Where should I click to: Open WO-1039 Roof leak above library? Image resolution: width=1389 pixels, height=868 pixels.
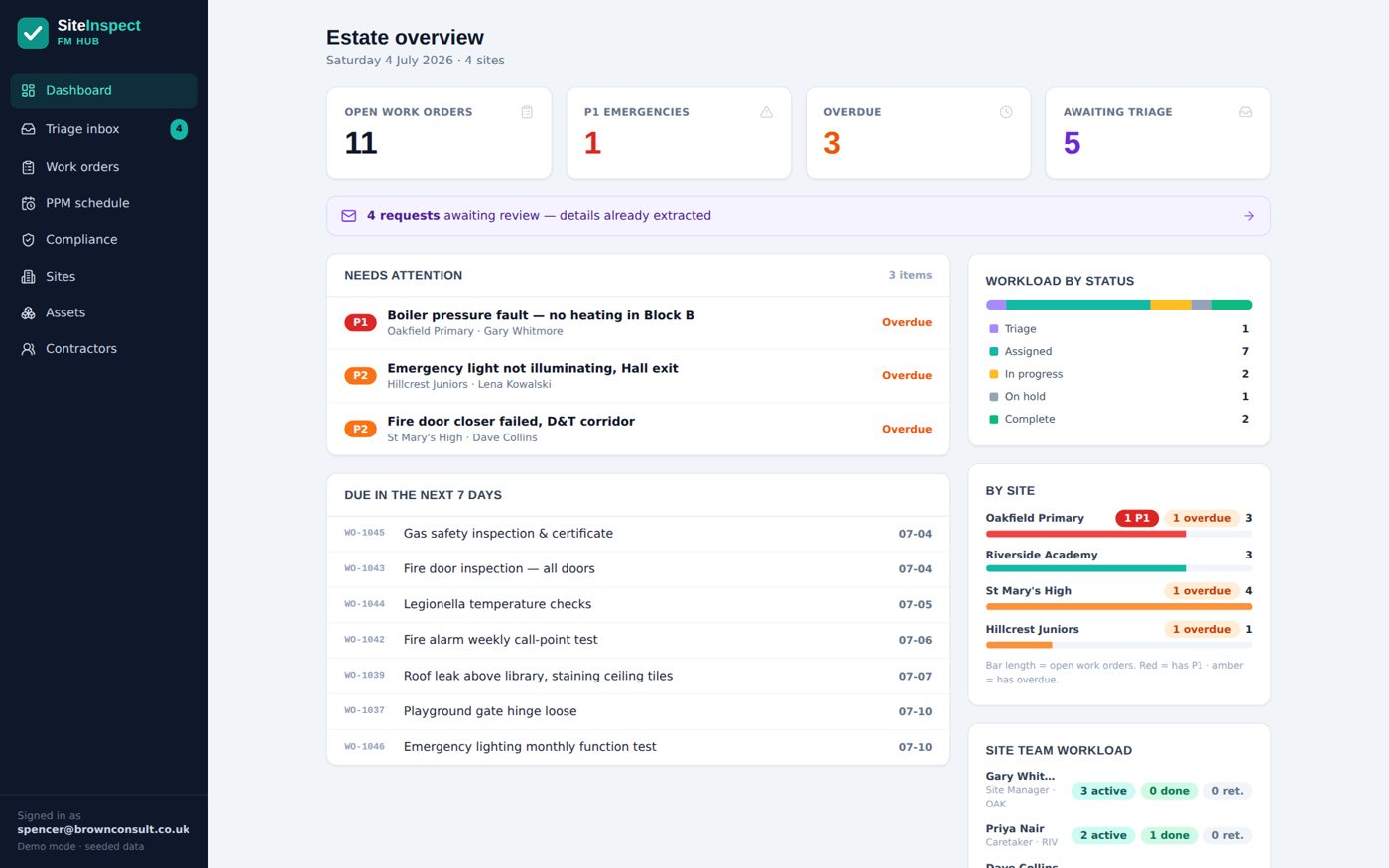pyautogui.click(x=638, y=676)
